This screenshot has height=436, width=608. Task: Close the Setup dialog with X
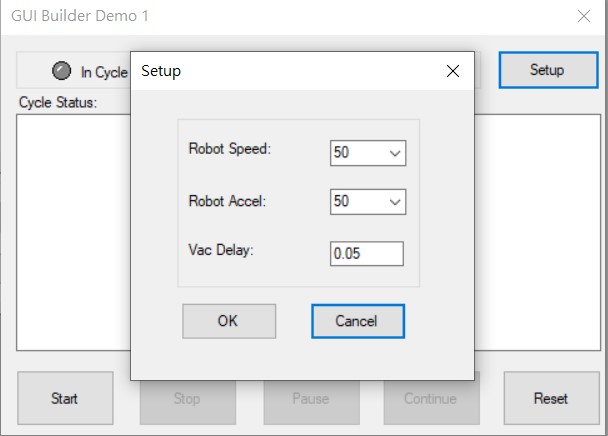point(453,71)
